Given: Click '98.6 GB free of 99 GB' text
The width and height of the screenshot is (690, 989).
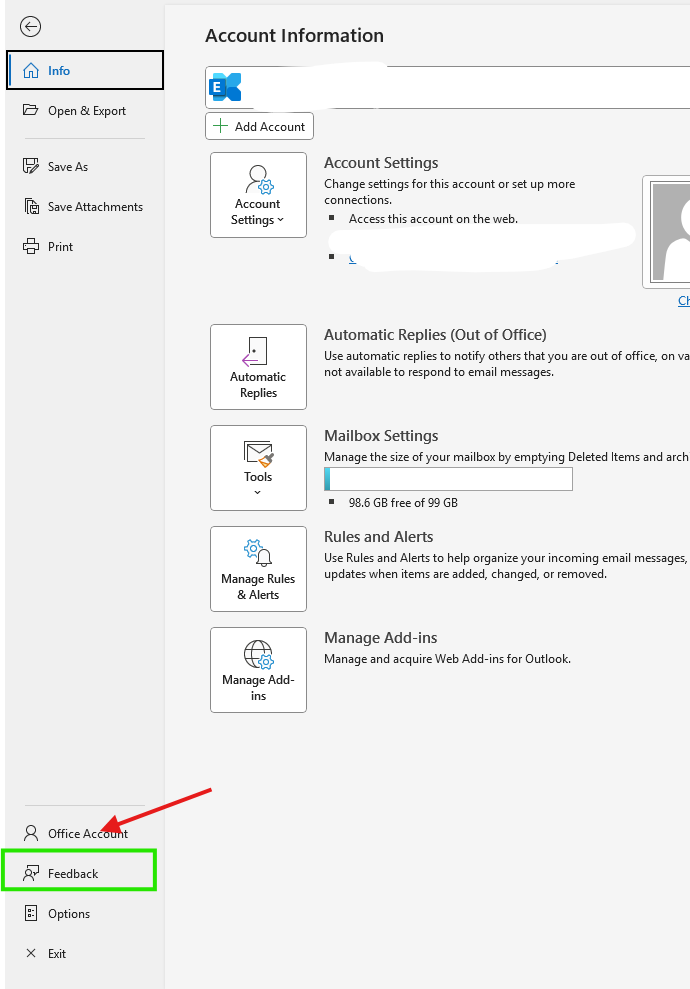Looking at the screenshot, I should 403,503.
